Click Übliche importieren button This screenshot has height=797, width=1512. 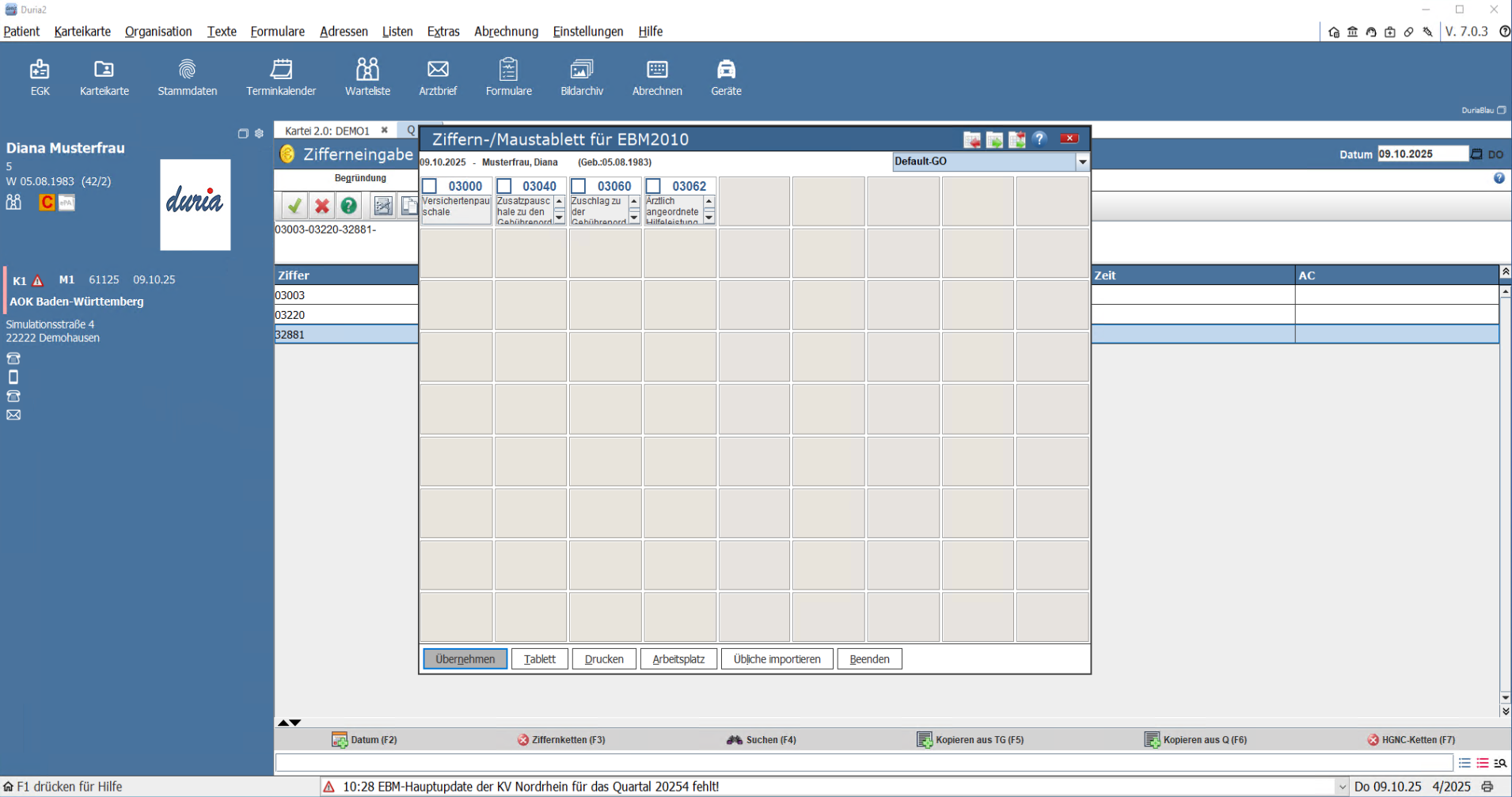pos(777,659)
